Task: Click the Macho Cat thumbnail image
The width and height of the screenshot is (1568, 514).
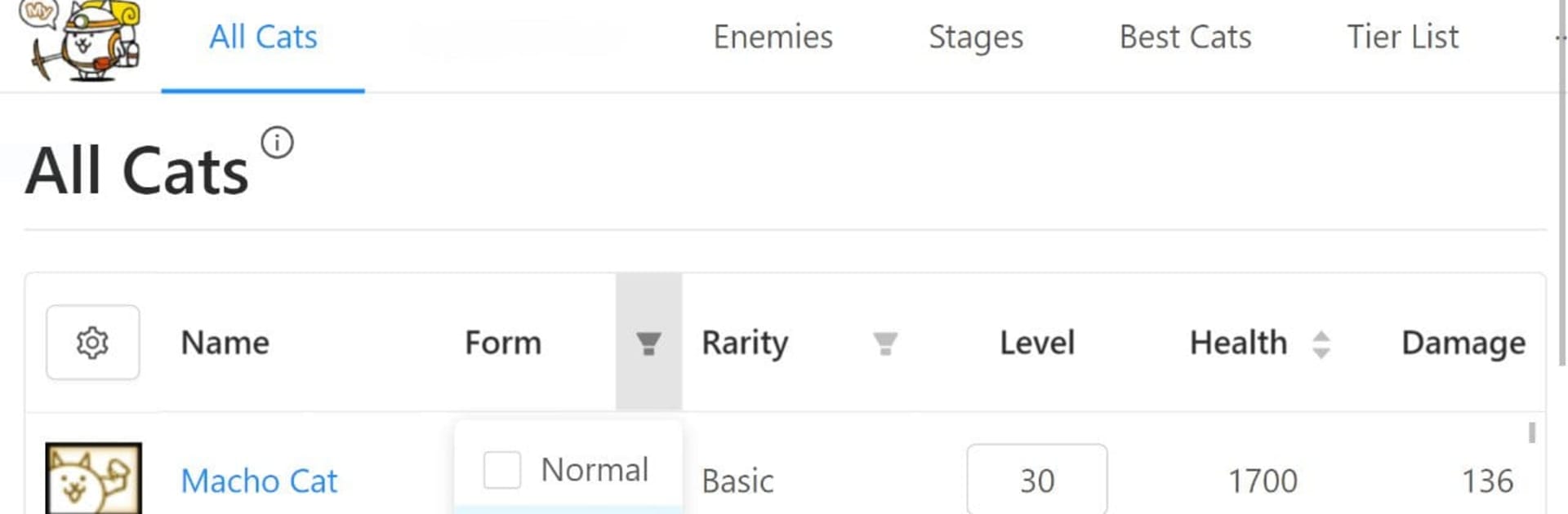Action: pos(93,479)
